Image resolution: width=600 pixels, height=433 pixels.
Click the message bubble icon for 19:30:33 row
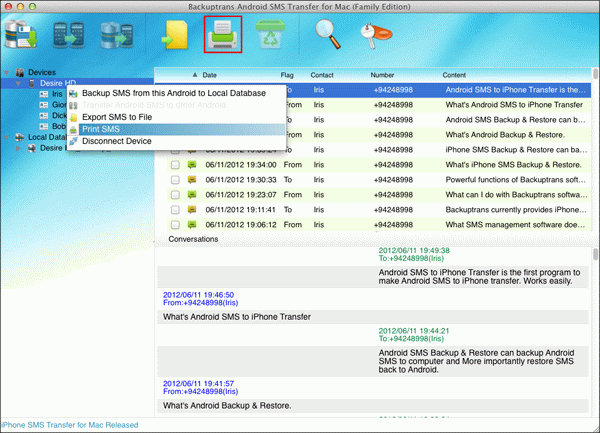(x=192, y=179)
